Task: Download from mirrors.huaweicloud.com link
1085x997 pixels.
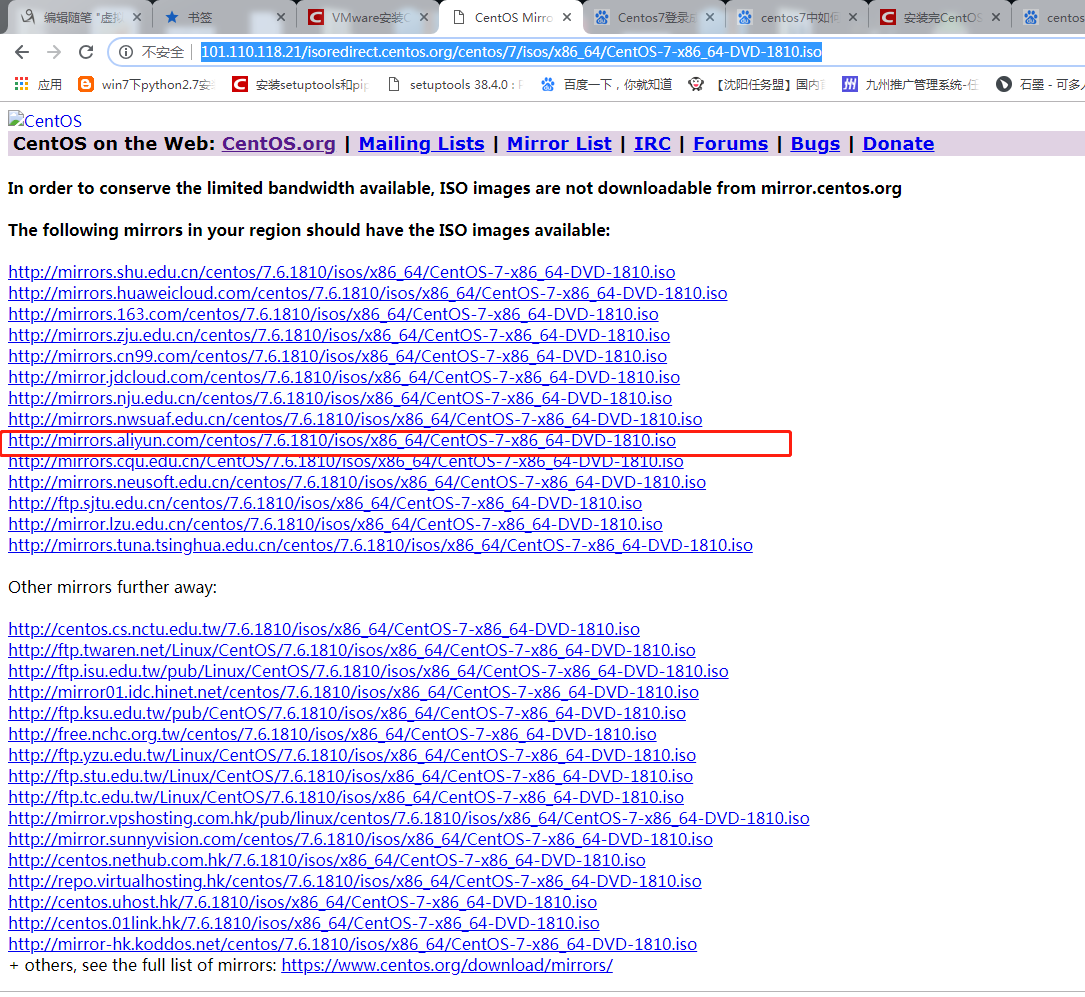Action: [x=367, y=293]
